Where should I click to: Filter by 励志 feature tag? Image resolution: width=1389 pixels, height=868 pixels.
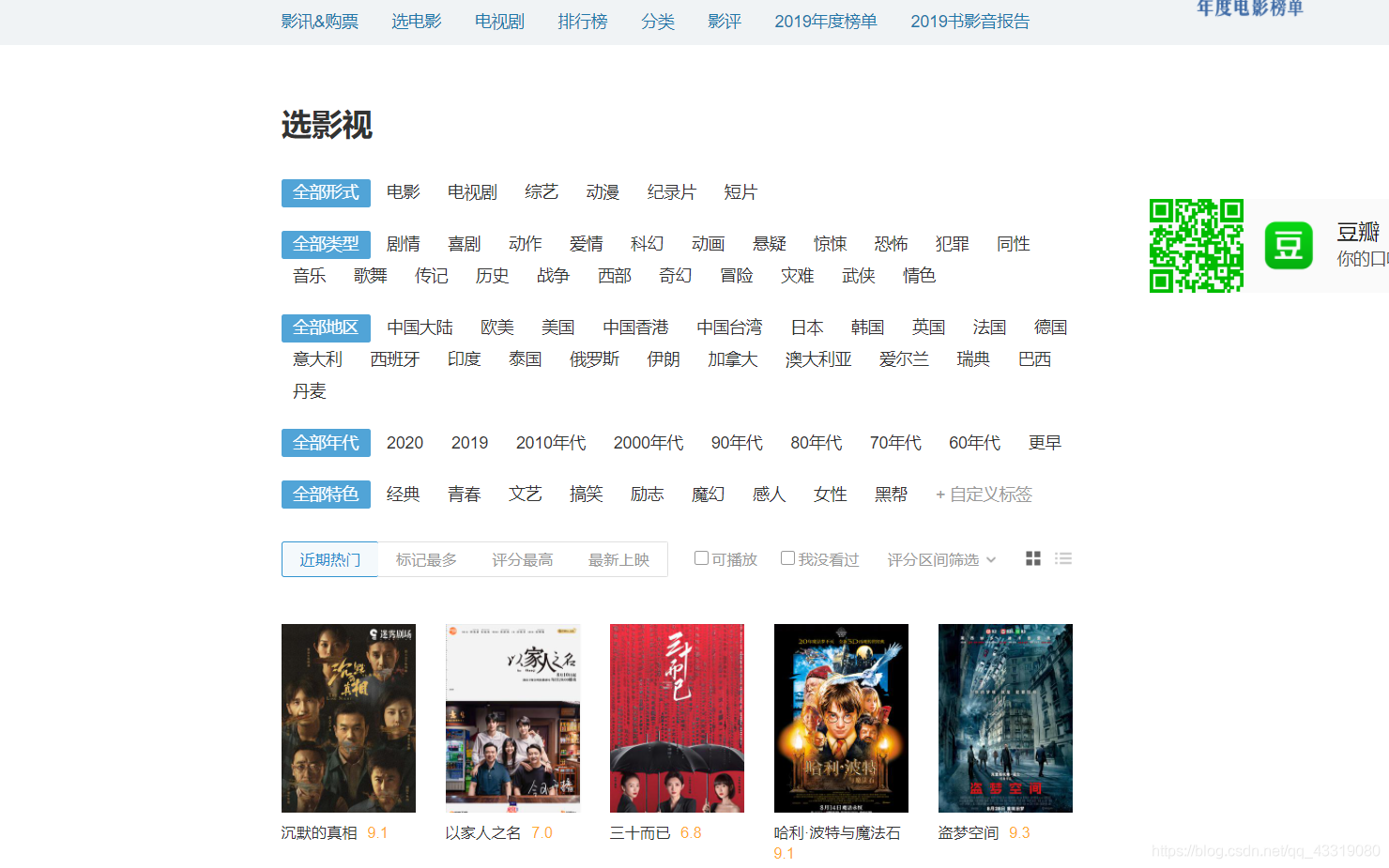point(648,495)
